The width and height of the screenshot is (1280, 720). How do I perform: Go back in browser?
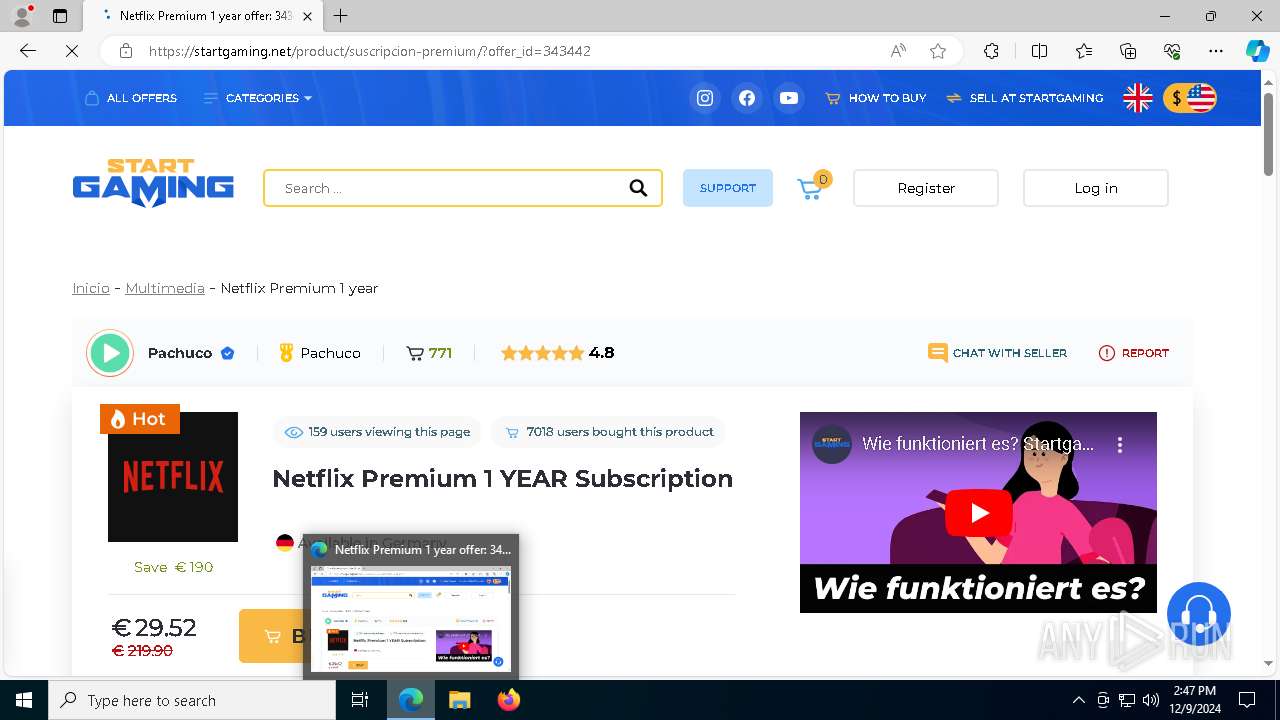click(28, 51)
